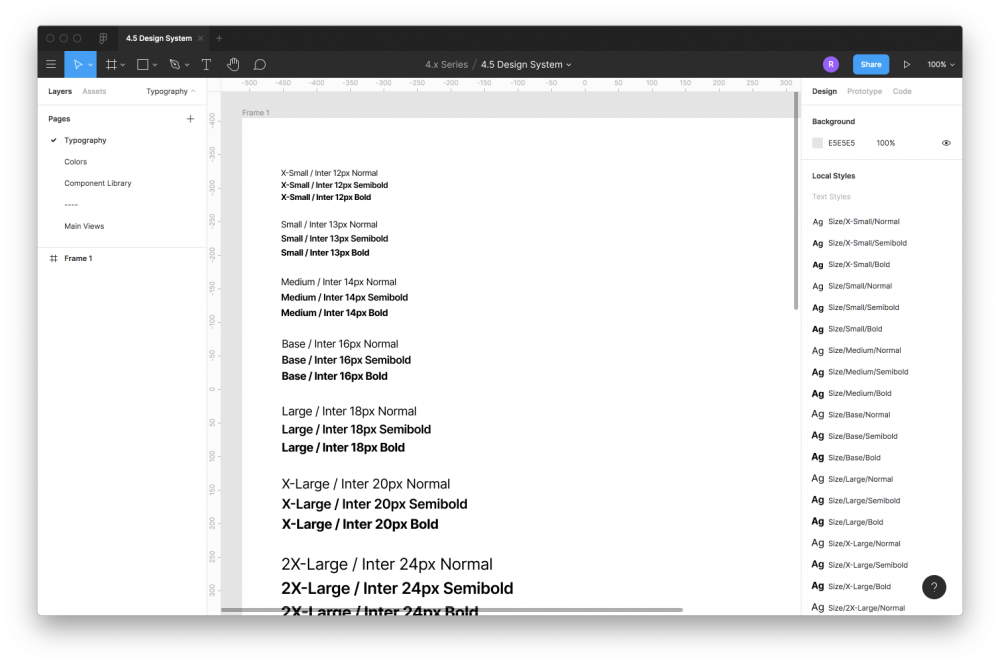Click the blue Share button

871,64
